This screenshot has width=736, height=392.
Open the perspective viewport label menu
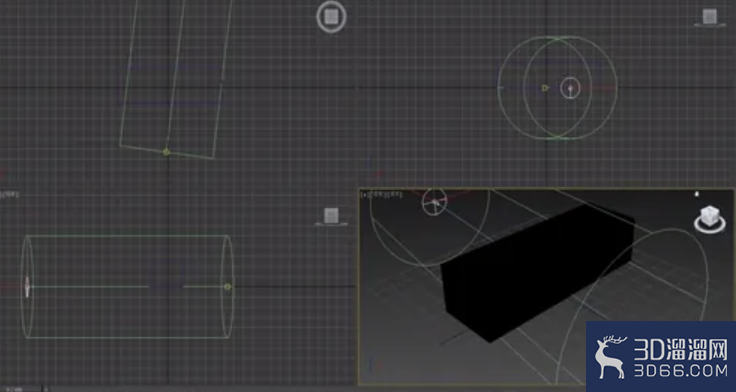(382, 194)
